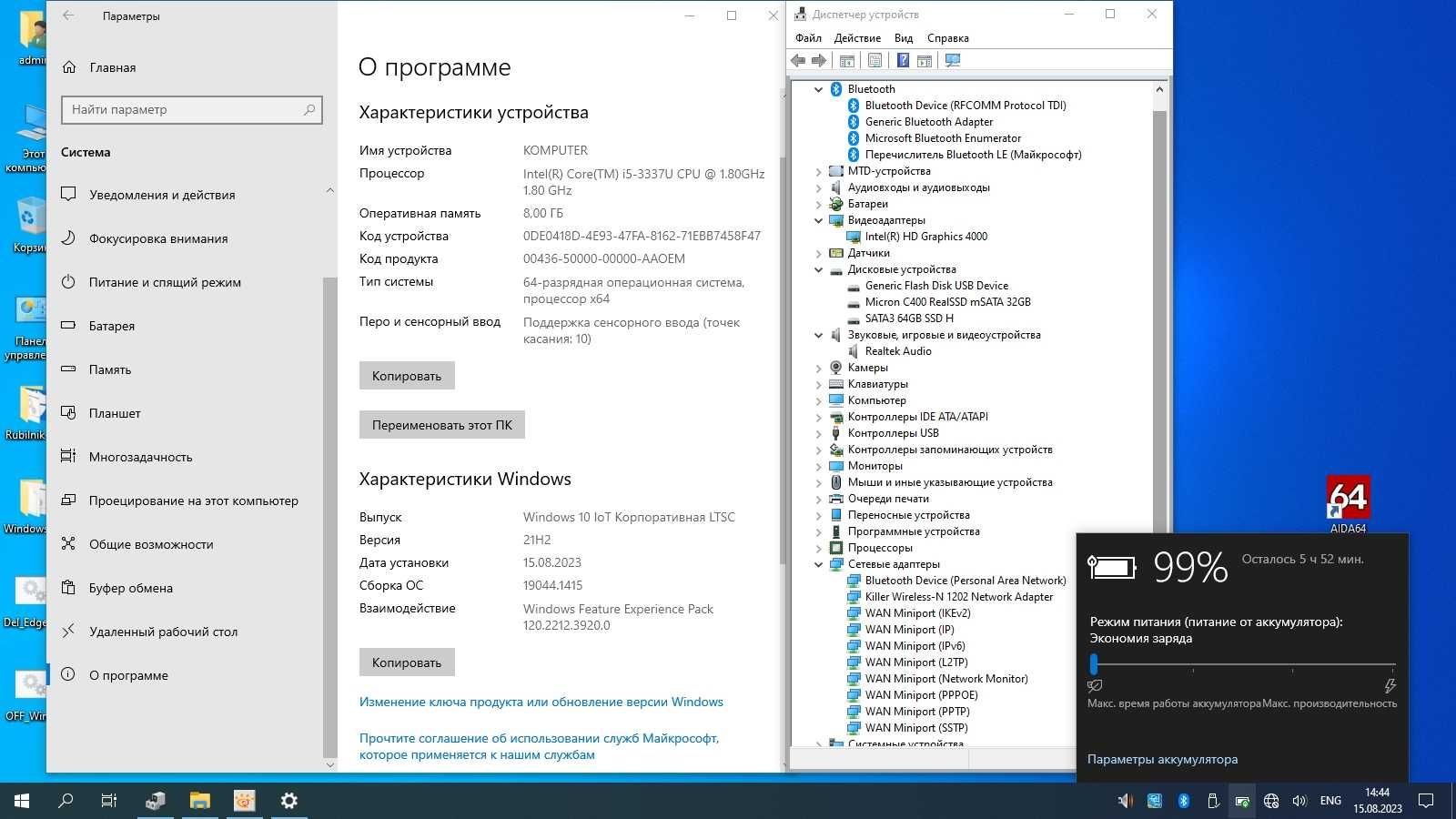Click the Bluetooth tray icon
The width and height of the screenshot is (1456, 819).
point(1184,801)
